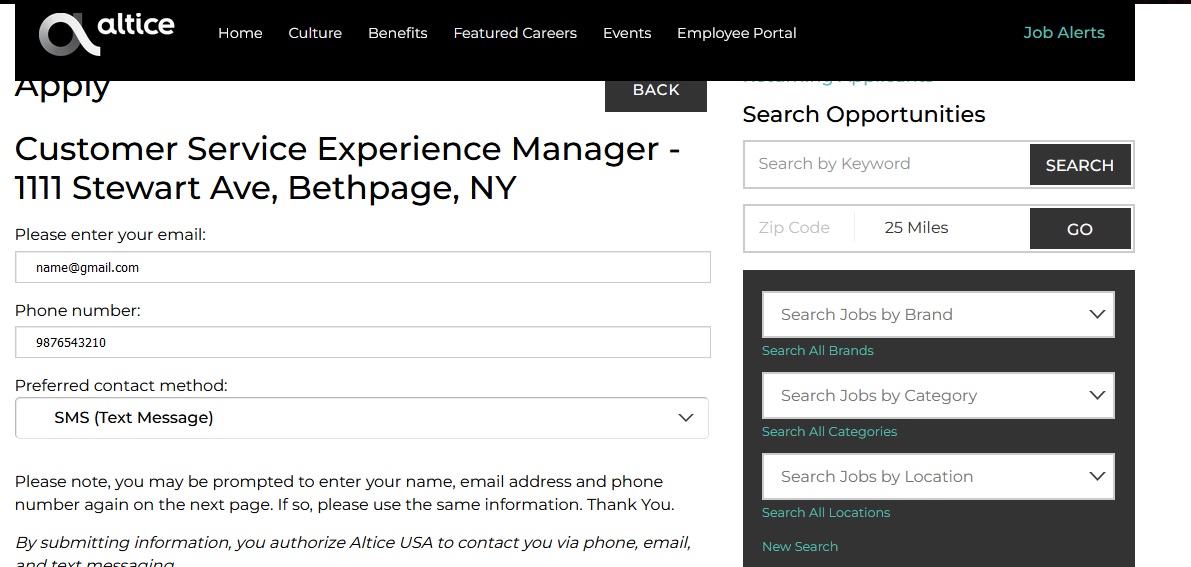
Task: Click the BACK button
Action: (656, 91)
